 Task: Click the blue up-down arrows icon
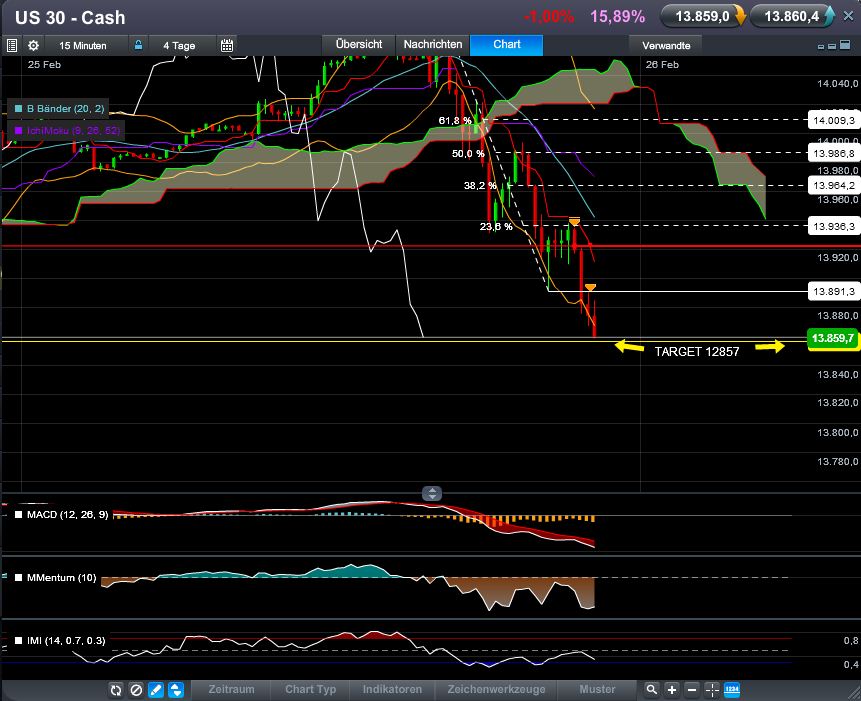(x=176, y=689)
